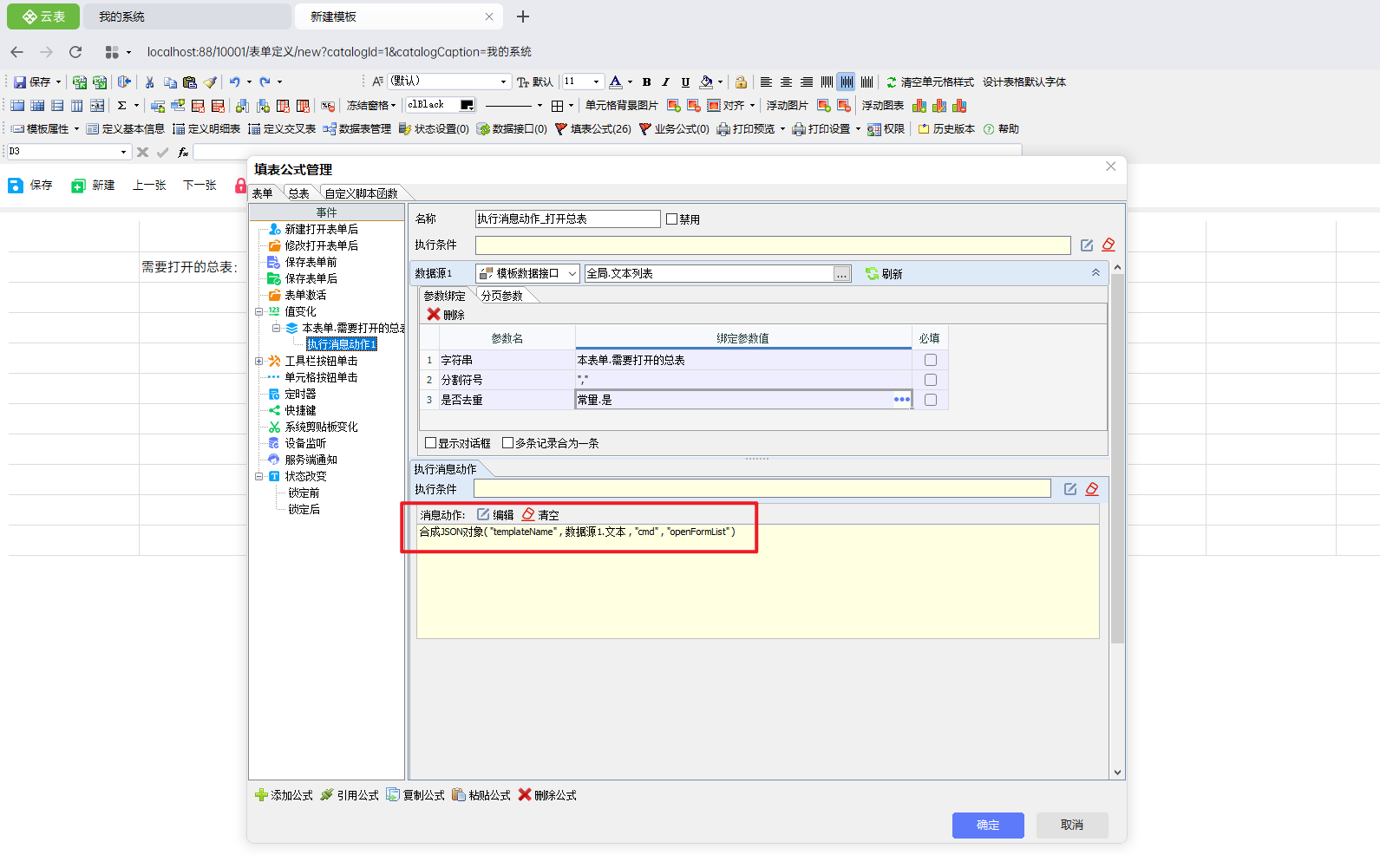
Task: Click the browser reload icon
Action: [x=75, y=52]
